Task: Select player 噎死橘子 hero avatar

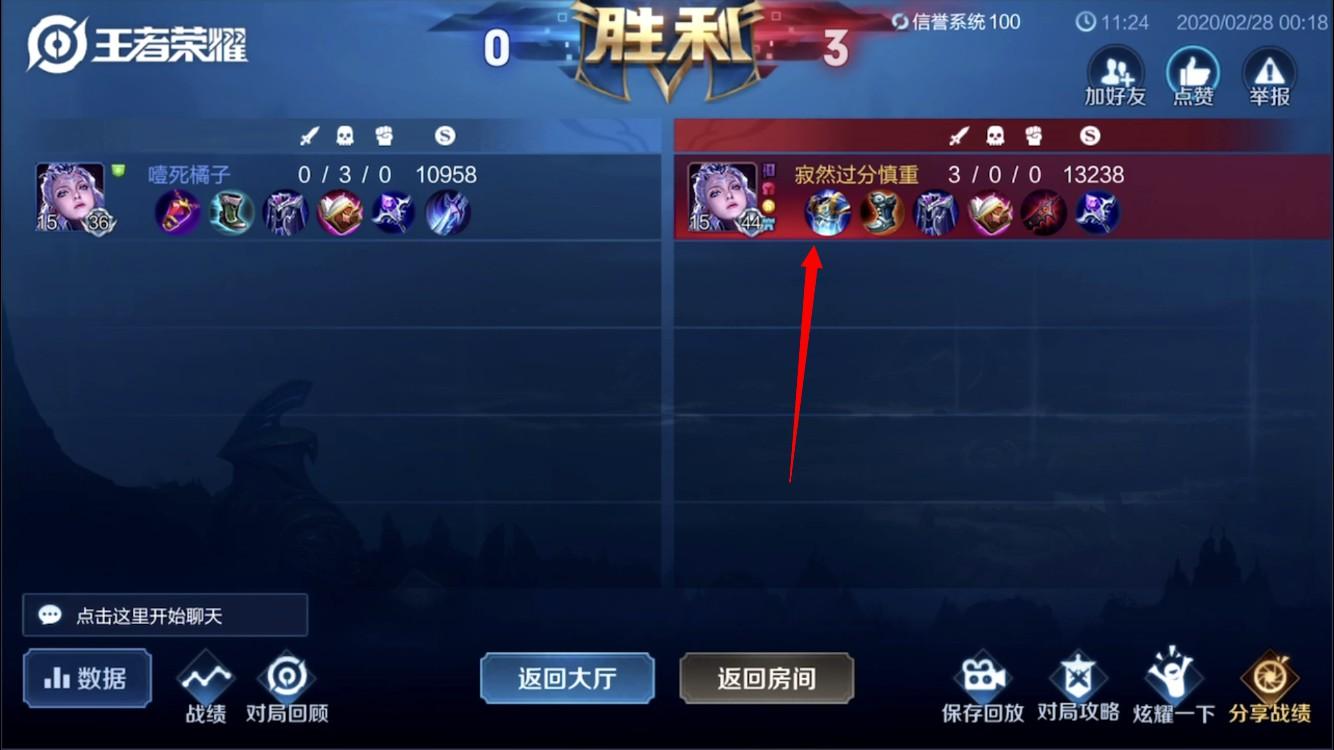Action: click(x=71, y=197)
